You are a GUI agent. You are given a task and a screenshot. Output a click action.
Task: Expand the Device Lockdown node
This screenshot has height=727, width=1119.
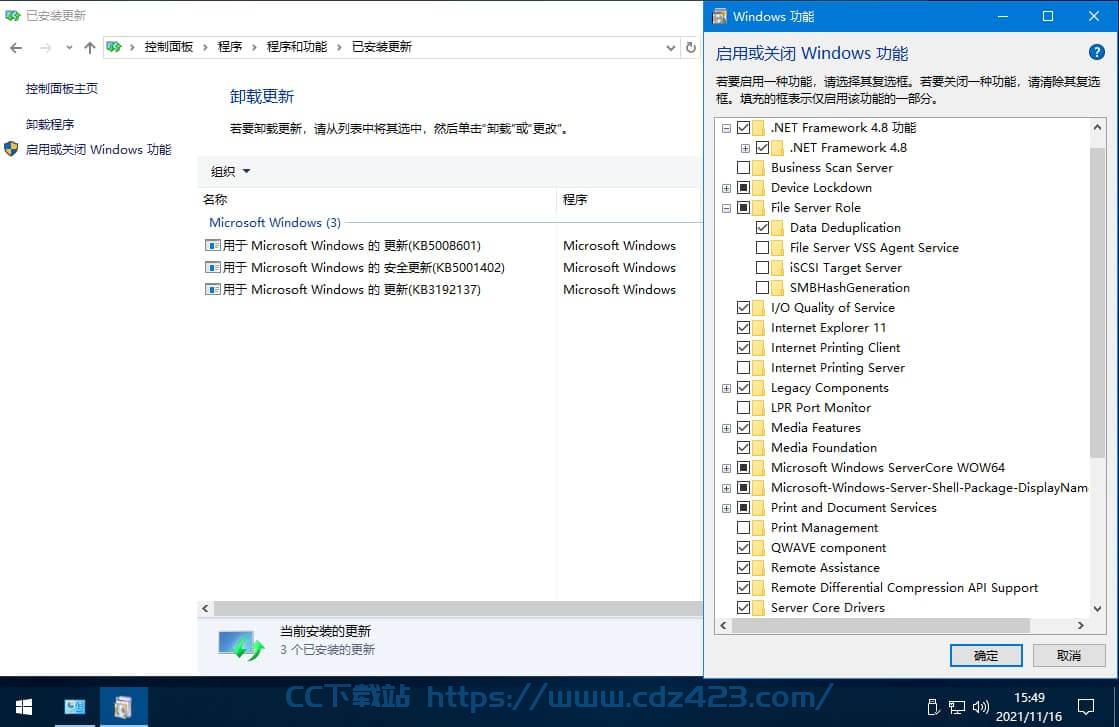[726, 188]
